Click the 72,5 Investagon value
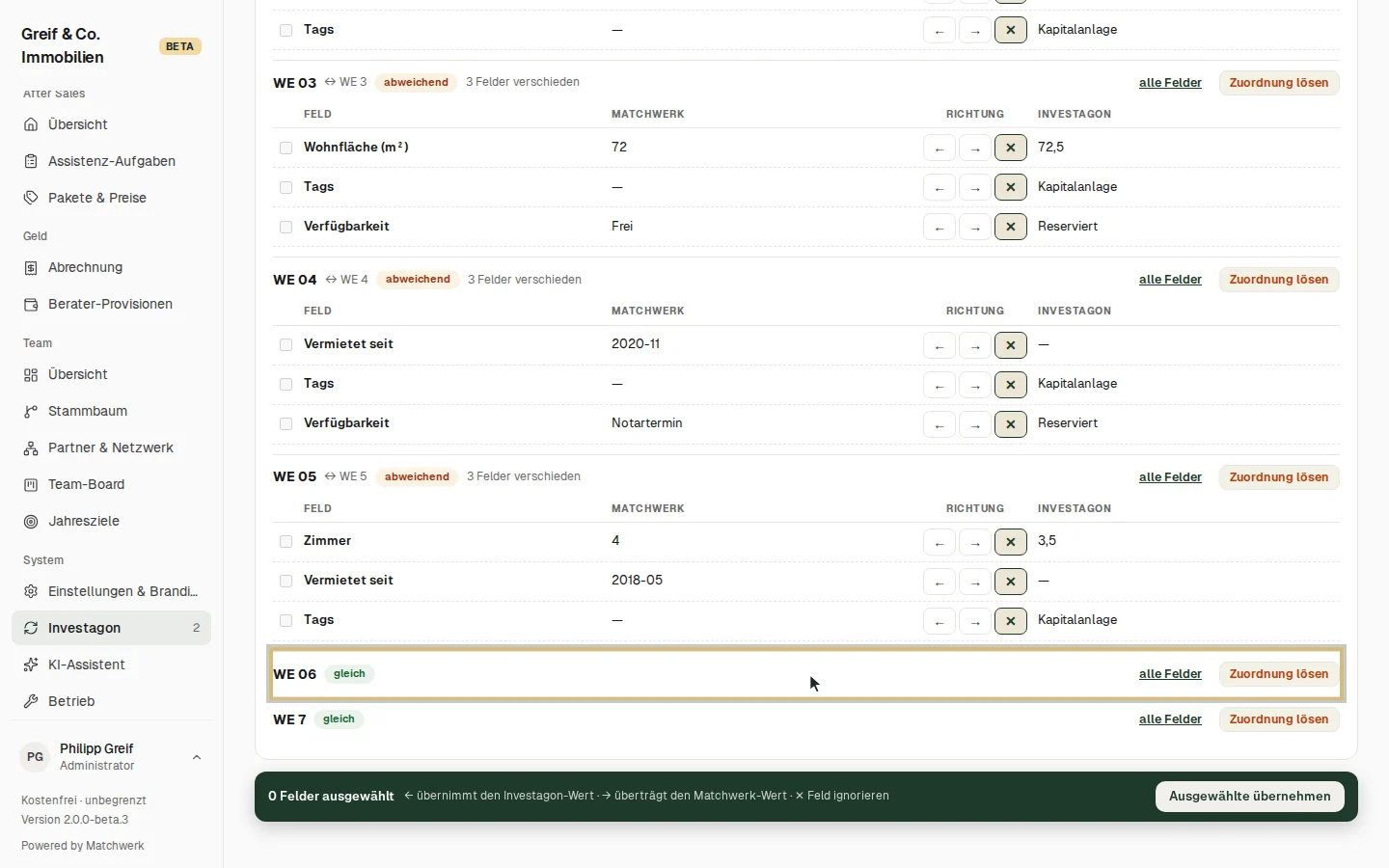The width and height of the screenshot is (1389, 868). tap(1051, 148)
